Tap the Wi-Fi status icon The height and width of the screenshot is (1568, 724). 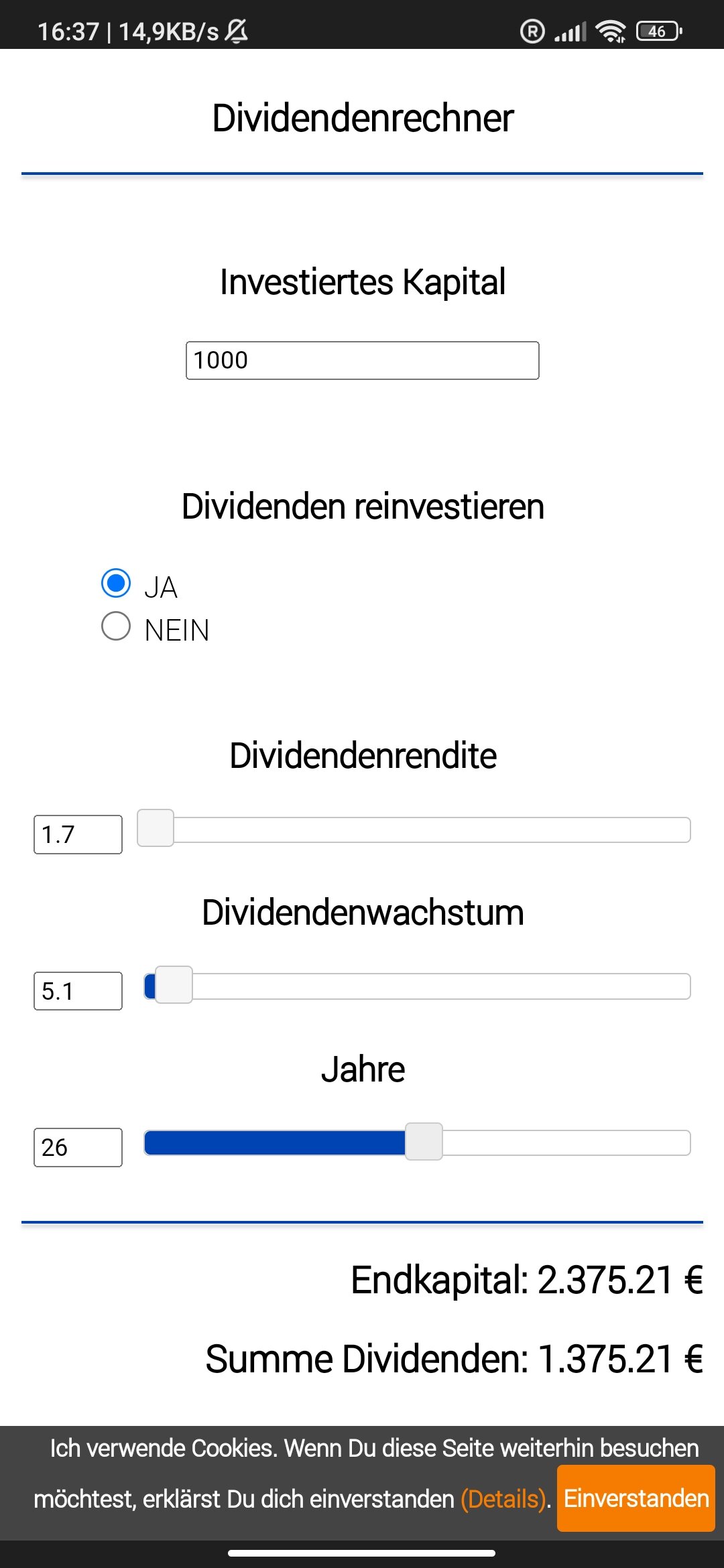tap(610, 31)
